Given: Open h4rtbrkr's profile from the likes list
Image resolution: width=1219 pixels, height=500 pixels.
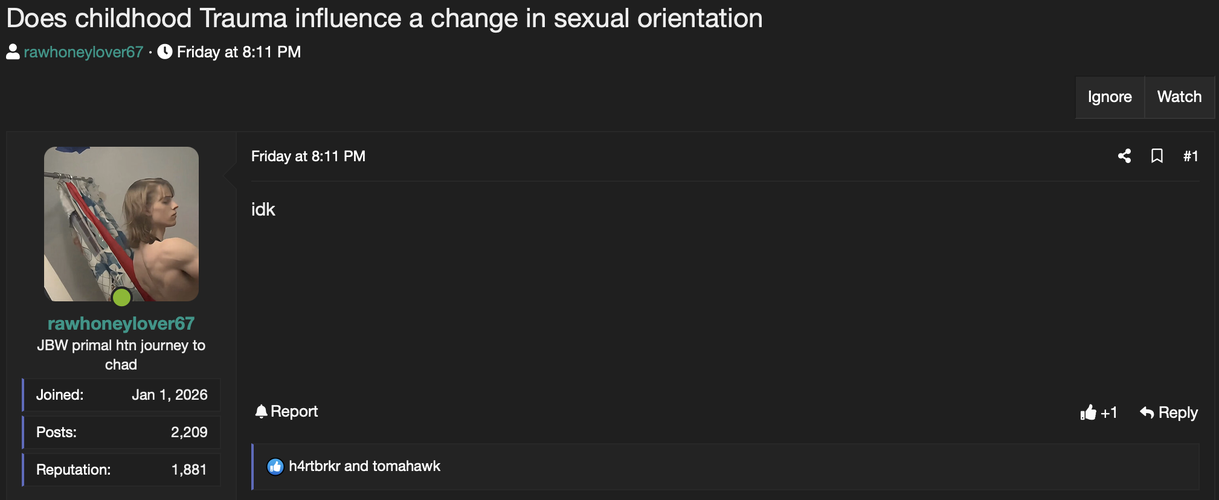Looking at the screenshot, I should (314, 466).
